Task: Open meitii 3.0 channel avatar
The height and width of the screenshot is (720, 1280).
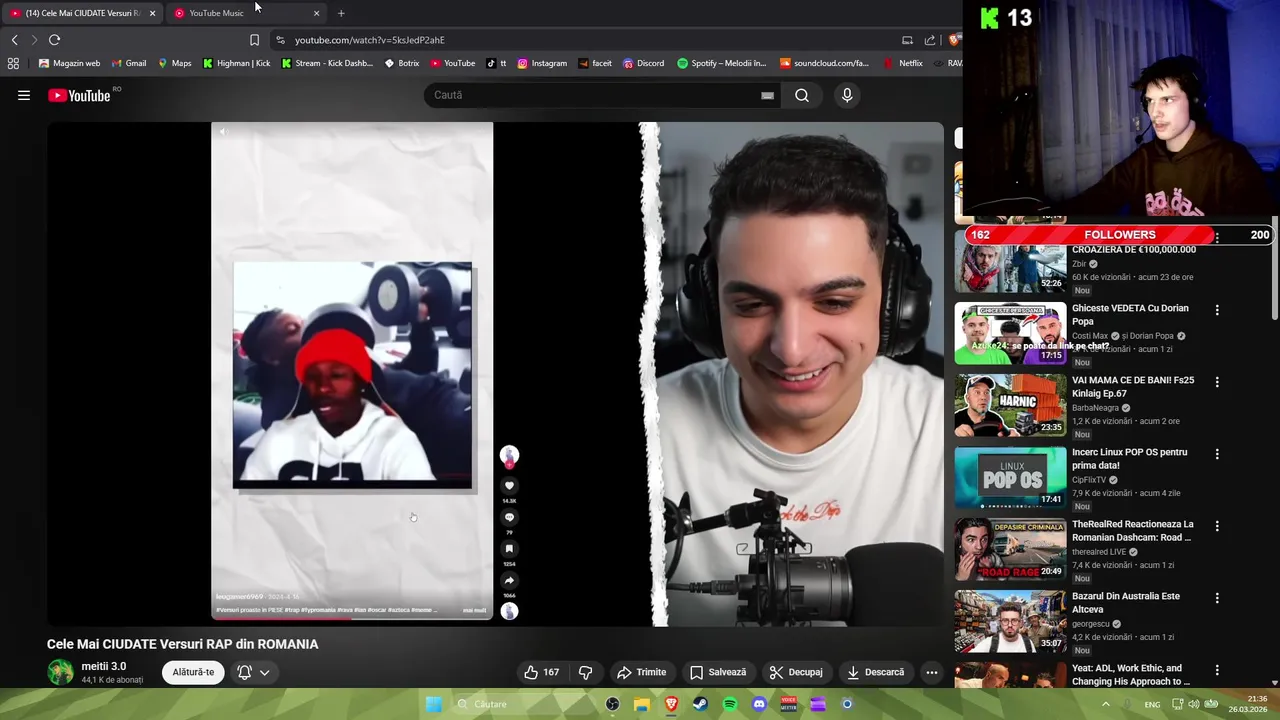Action: pyautogui.click(x=60, y=672)
